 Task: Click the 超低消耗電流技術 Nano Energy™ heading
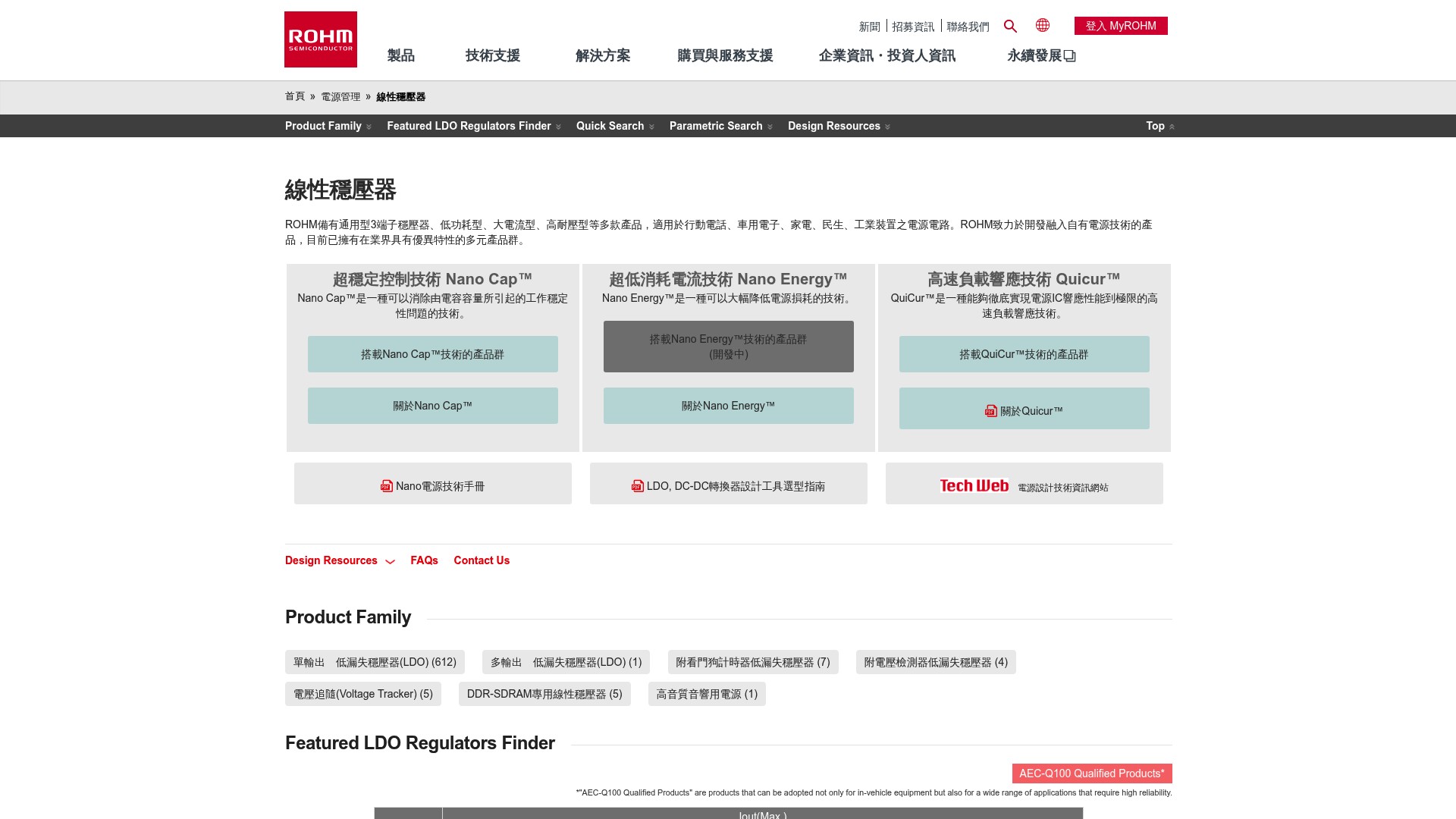[728, 279]
